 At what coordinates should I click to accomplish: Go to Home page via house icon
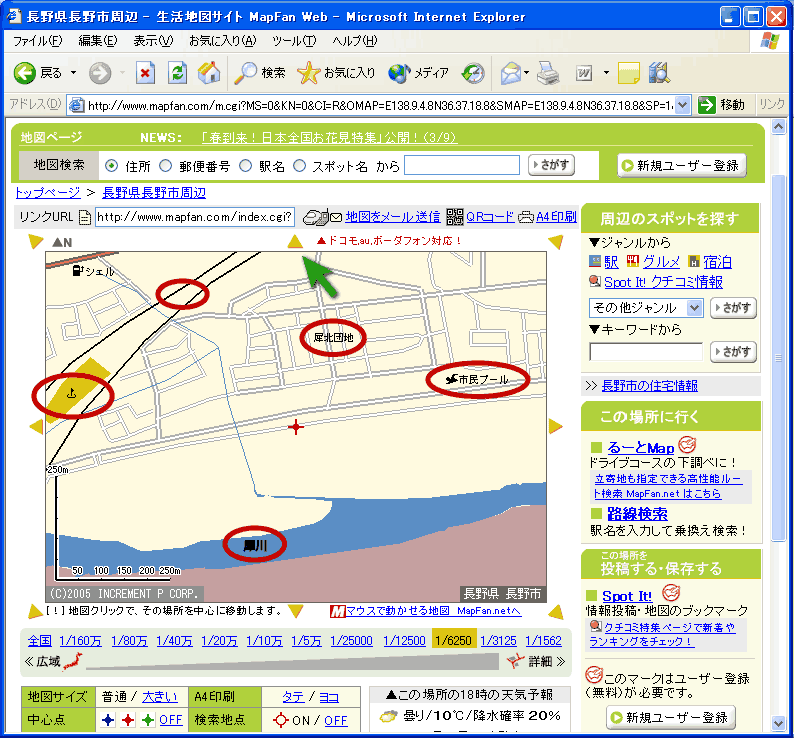[209, 73]
